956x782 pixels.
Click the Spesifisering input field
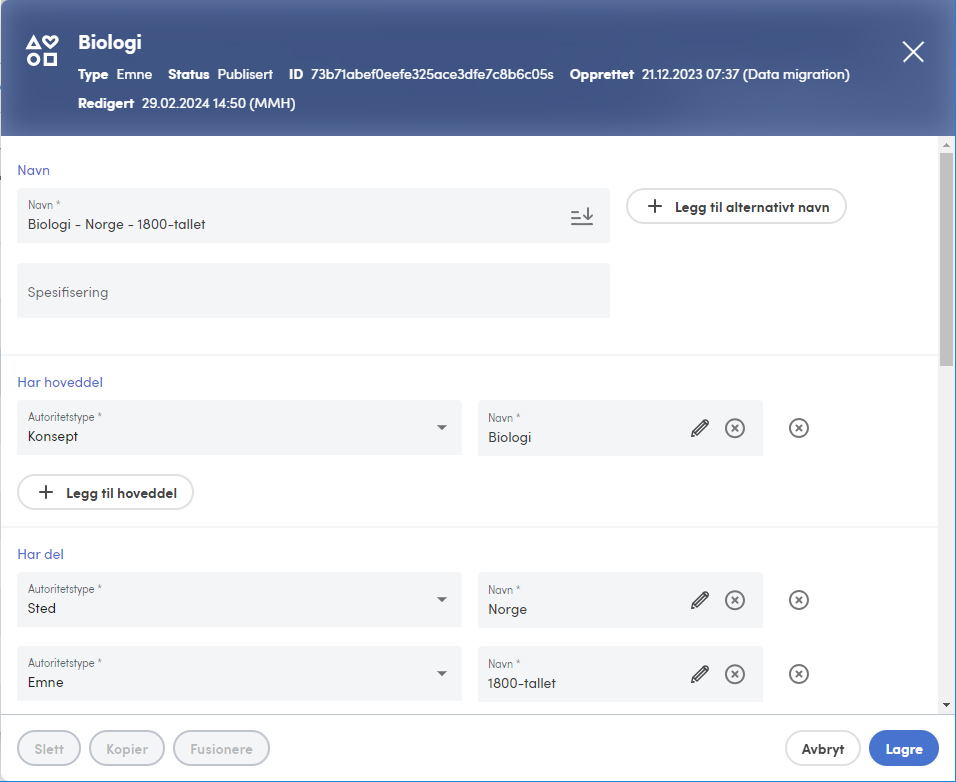coord(313,291)
